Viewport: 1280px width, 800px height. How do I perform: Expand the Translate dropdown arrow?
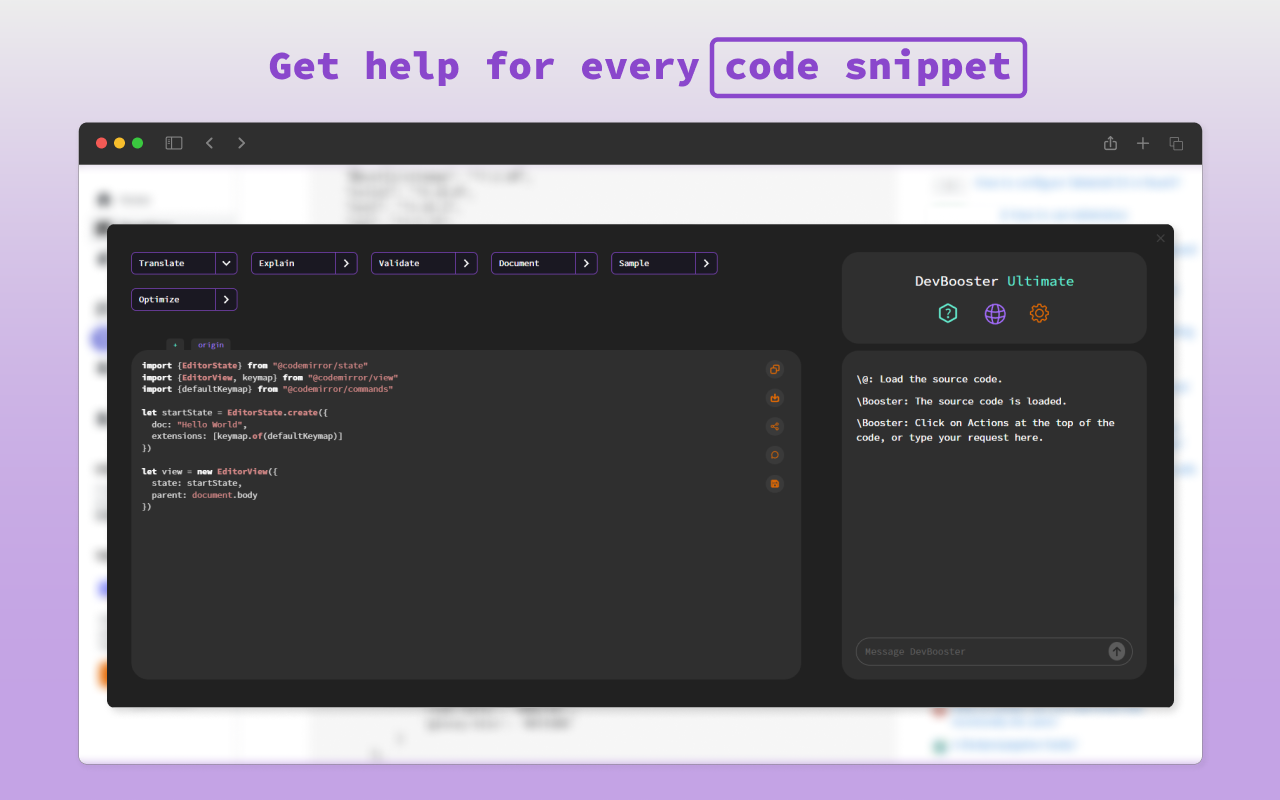(x=226, y=263)
